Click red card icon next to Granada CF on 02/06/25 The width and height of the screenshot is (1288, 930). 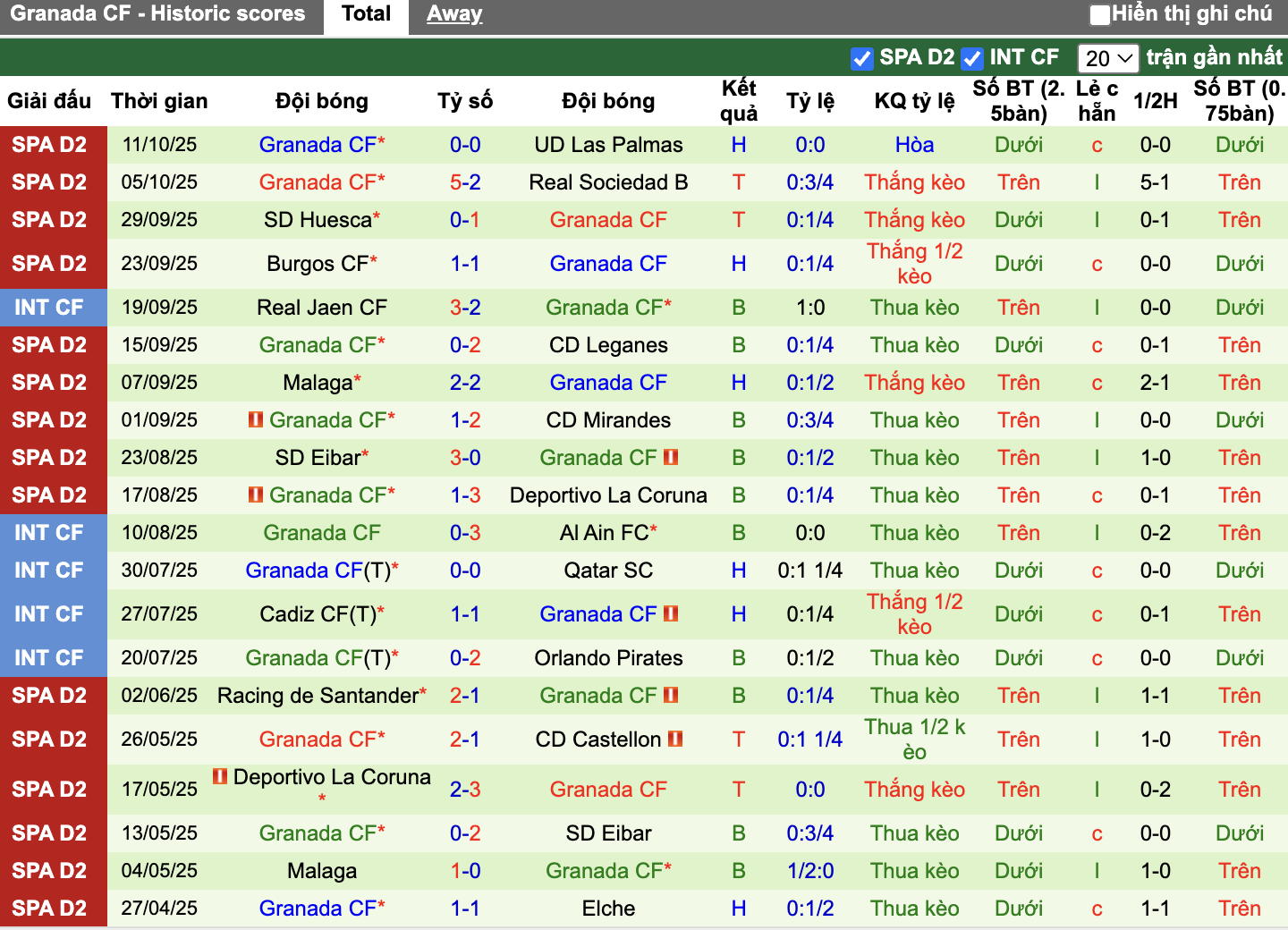[671, 695]
